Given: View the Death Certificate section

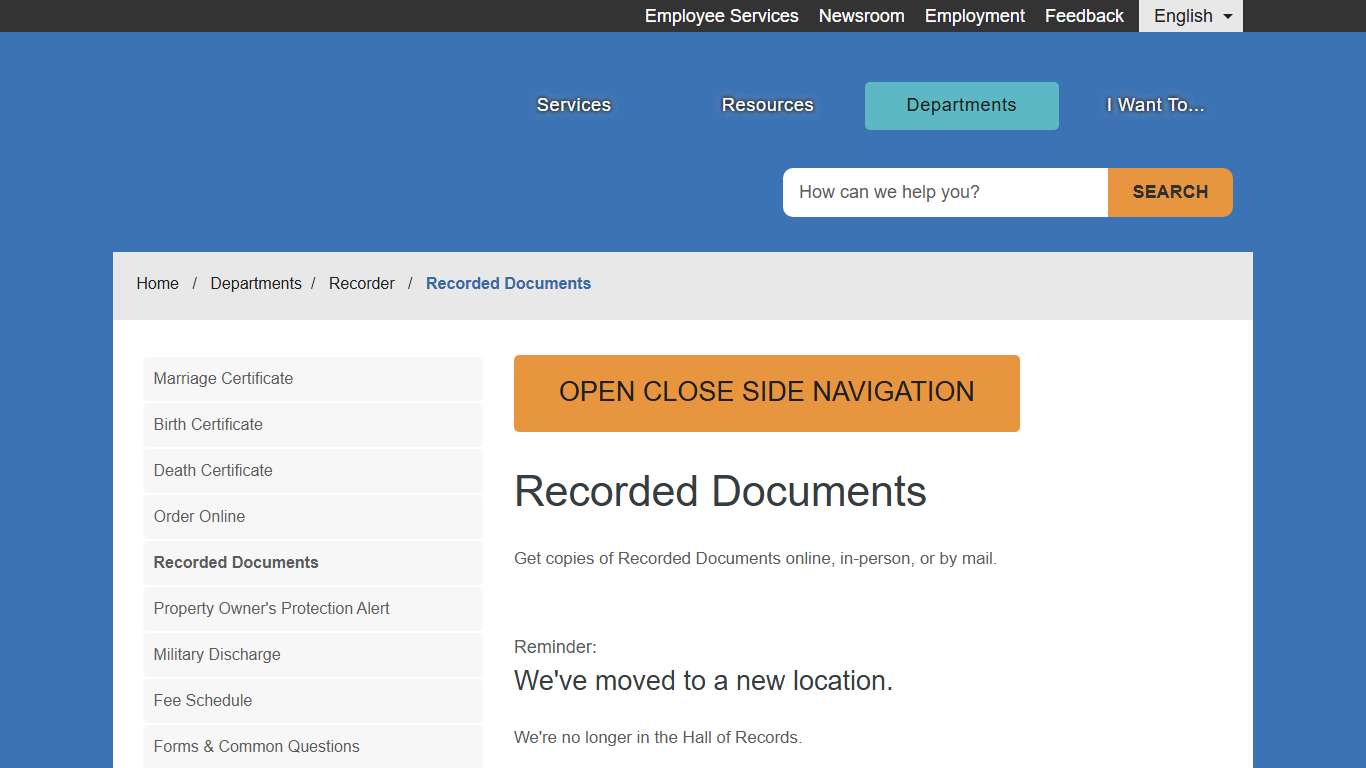Looking at the screenshot, I should [x=212, y=470].
